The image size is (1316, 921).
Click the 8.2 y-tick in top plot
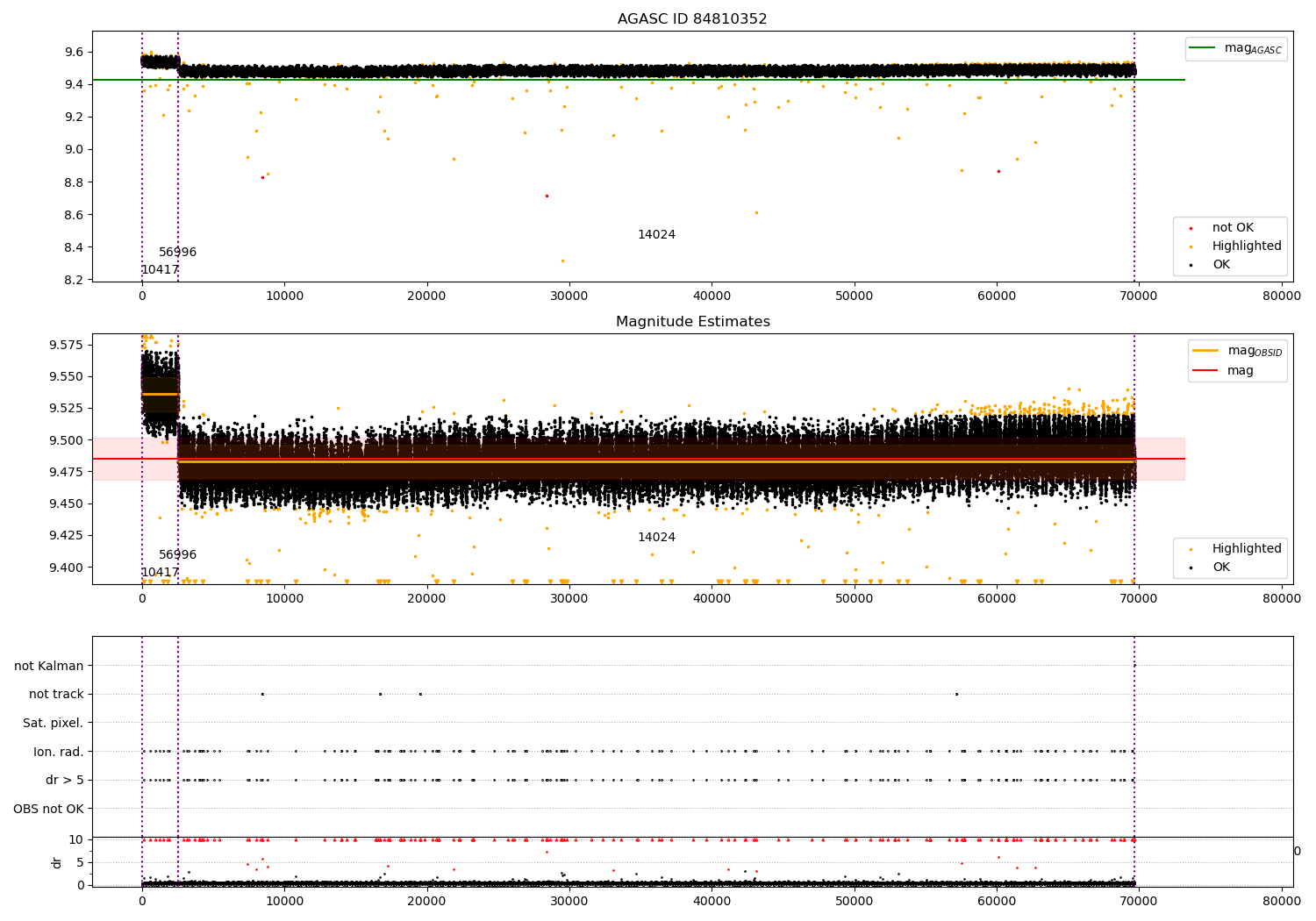click(x=75, y=281)
